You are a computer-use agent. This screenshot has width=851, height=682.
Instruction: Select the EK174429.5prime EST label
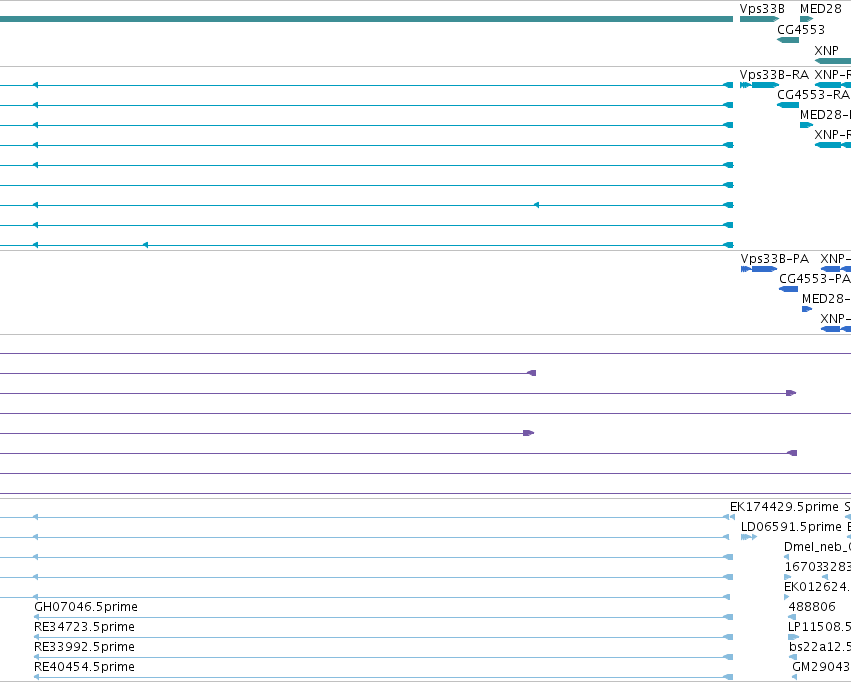tap(784, 507)
